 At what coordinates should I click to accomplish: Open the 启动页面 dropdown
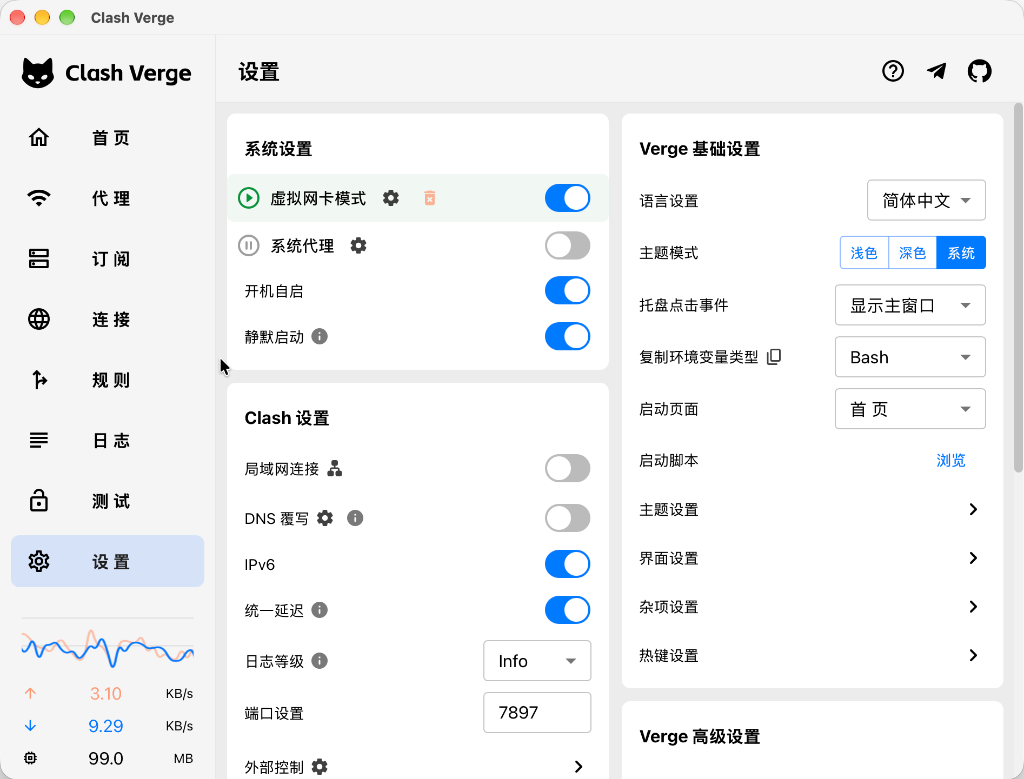(x=910, y=409)
